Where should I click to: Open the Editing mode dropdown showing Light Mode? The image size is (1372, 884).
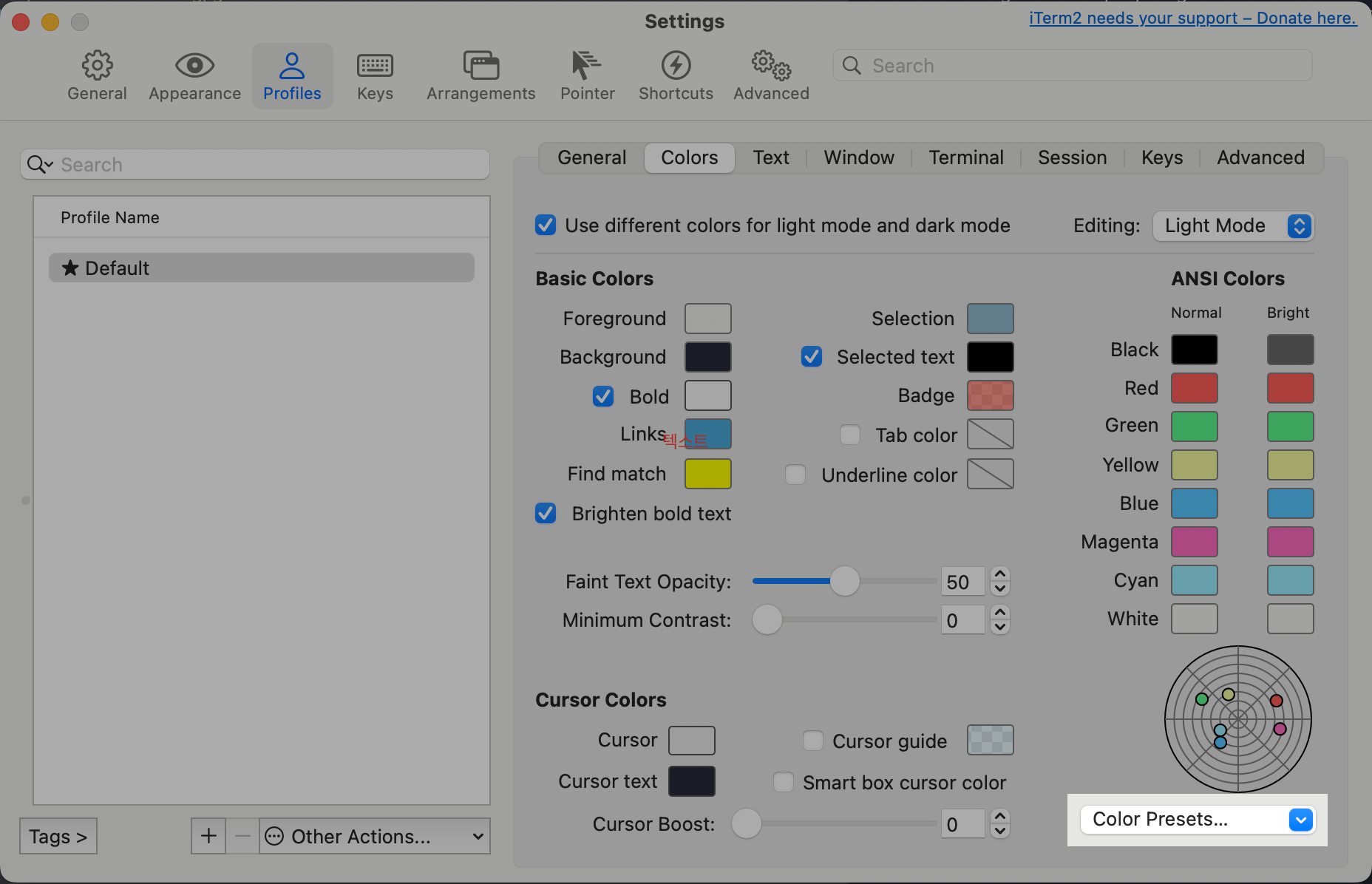[1232, 225]
